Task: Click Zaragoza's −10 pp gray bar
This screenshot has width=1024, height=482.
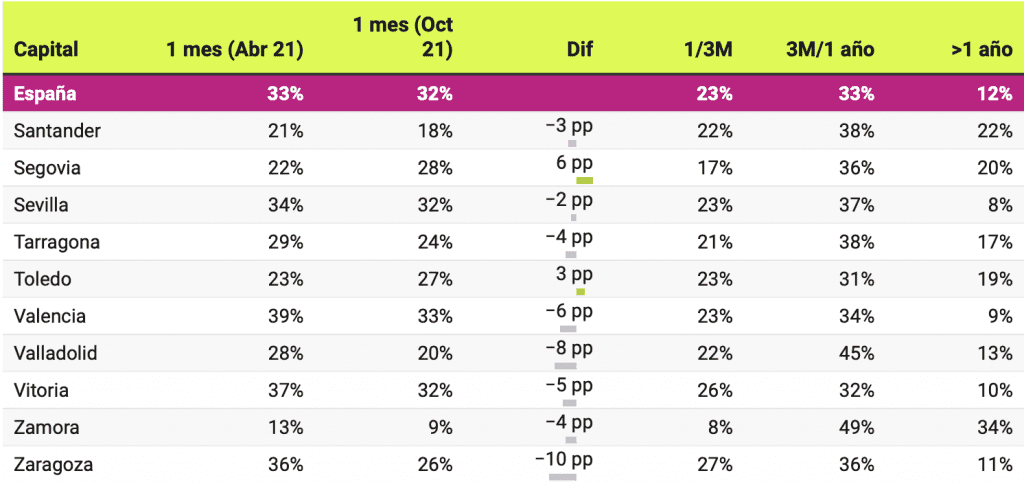Action: pyautogui.click(x=563, y=476)
